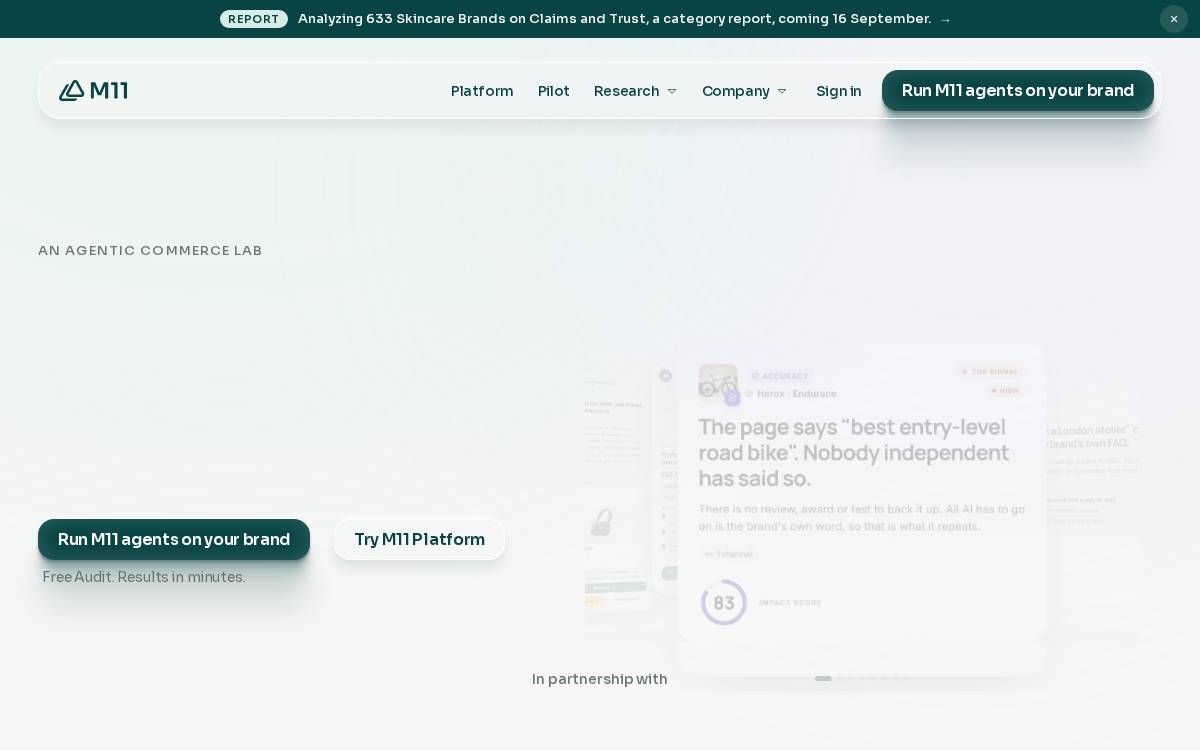Click Sign in
This screenshot has width=1200, height=750.
pos(838,91)
